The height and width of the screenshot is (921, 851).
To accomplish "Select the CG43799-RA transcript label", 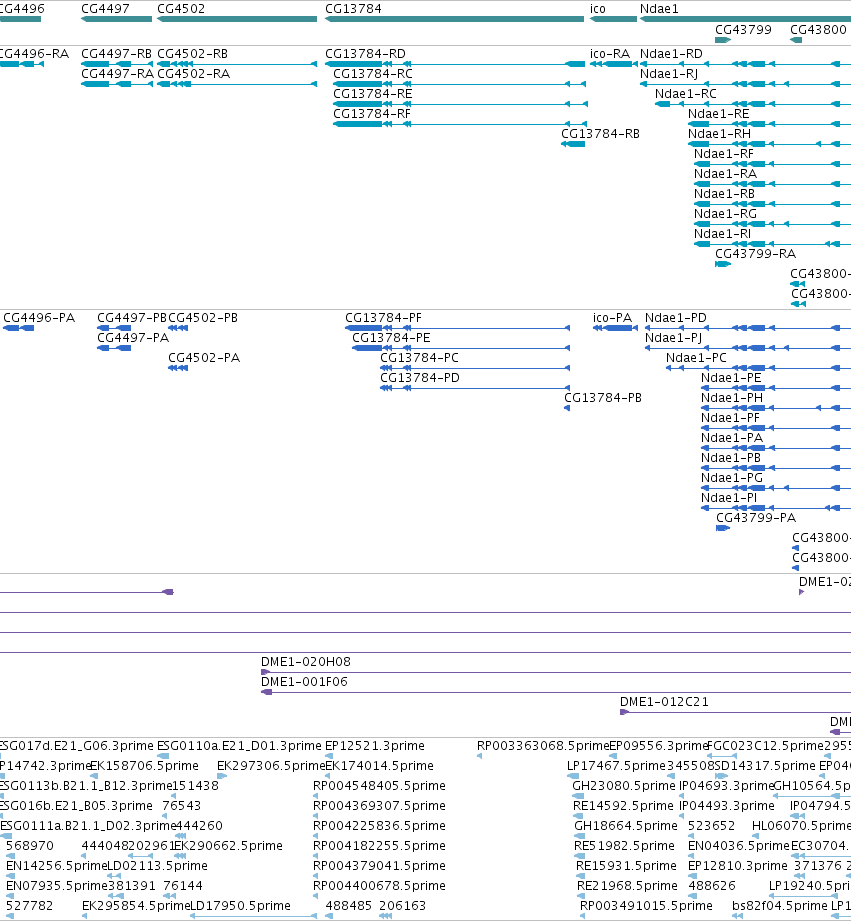I will [x=755, y=253].
